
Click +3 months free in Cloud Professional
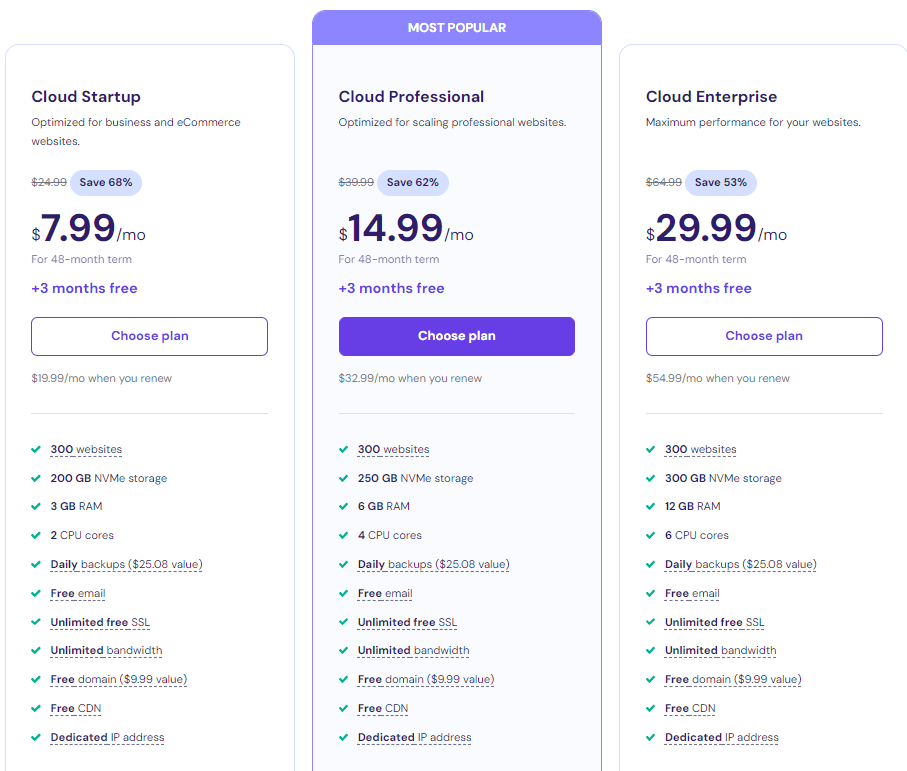tap(392, 288)
